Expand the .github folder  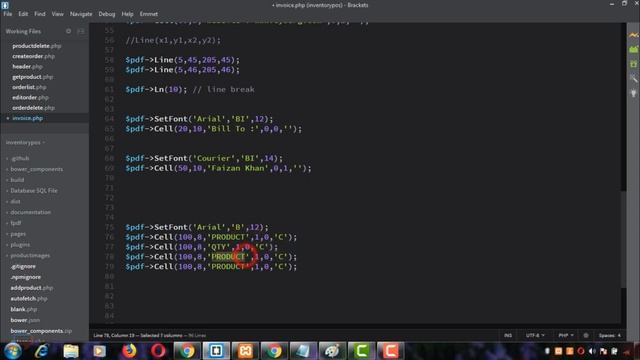(20, 158)
